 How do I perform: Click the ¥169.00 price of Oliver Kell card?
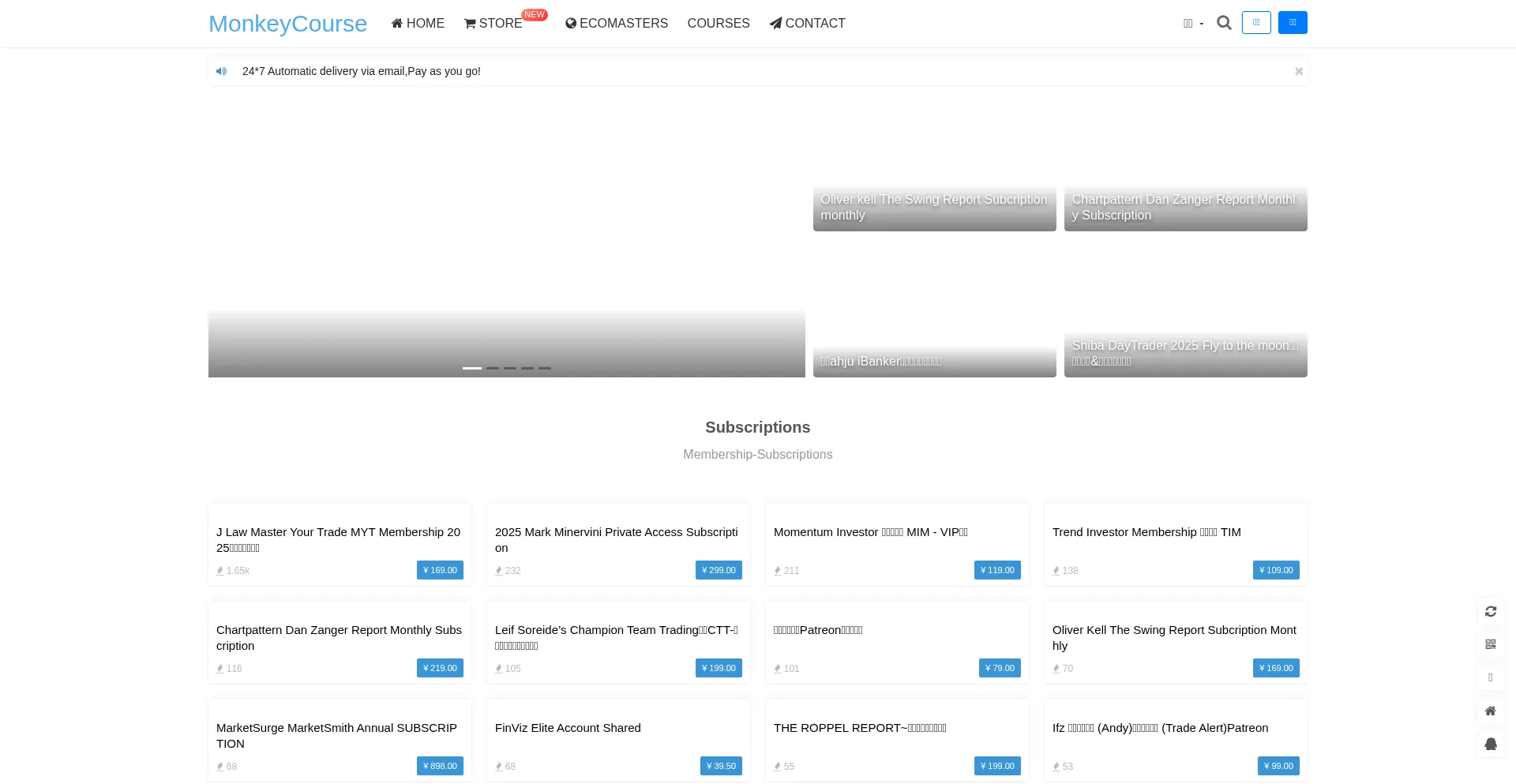[1276, 668]
